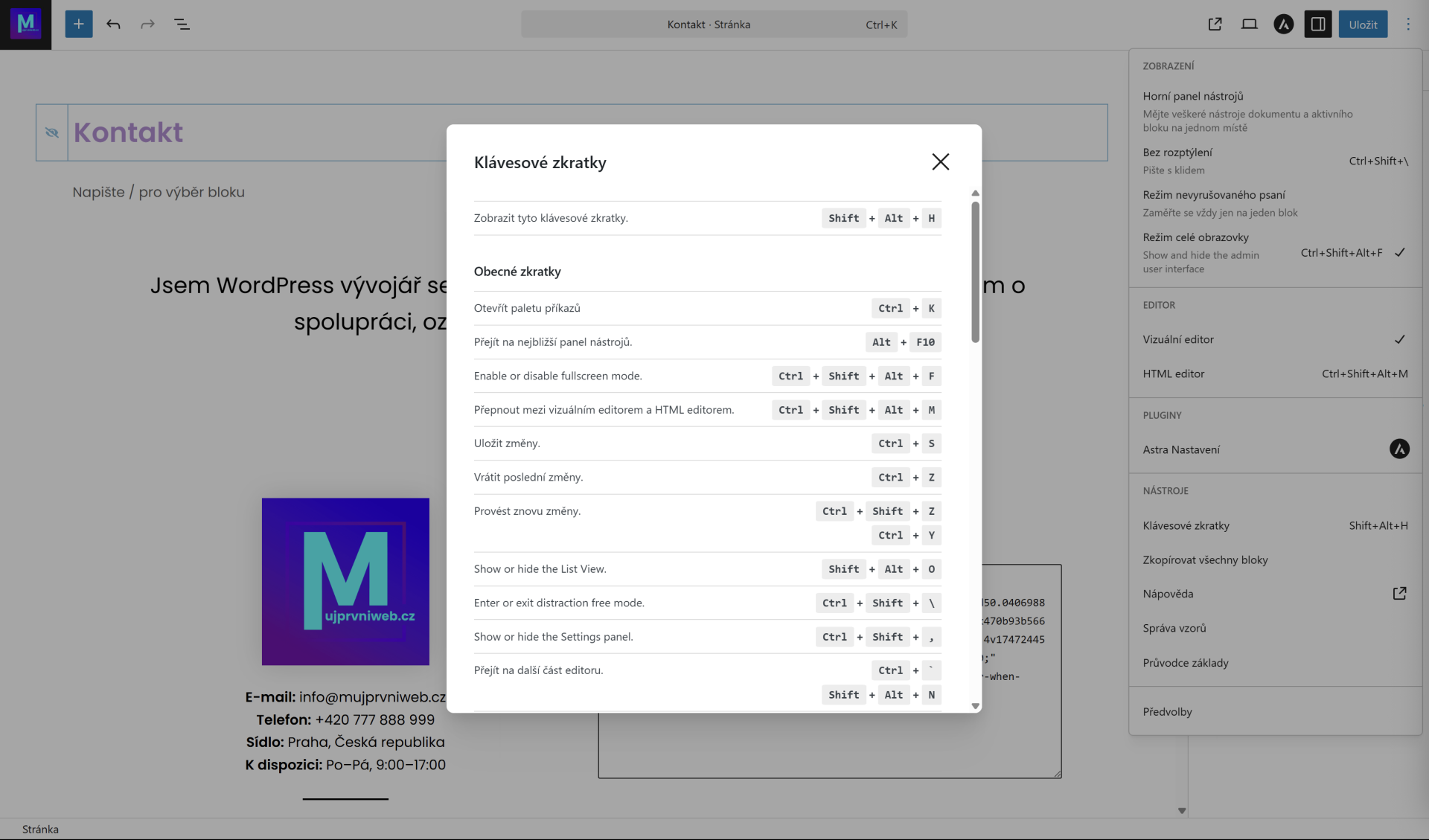Click scroll down arrow in shortcuts dialog
The image size is (1429, 840).
[975, 706]
